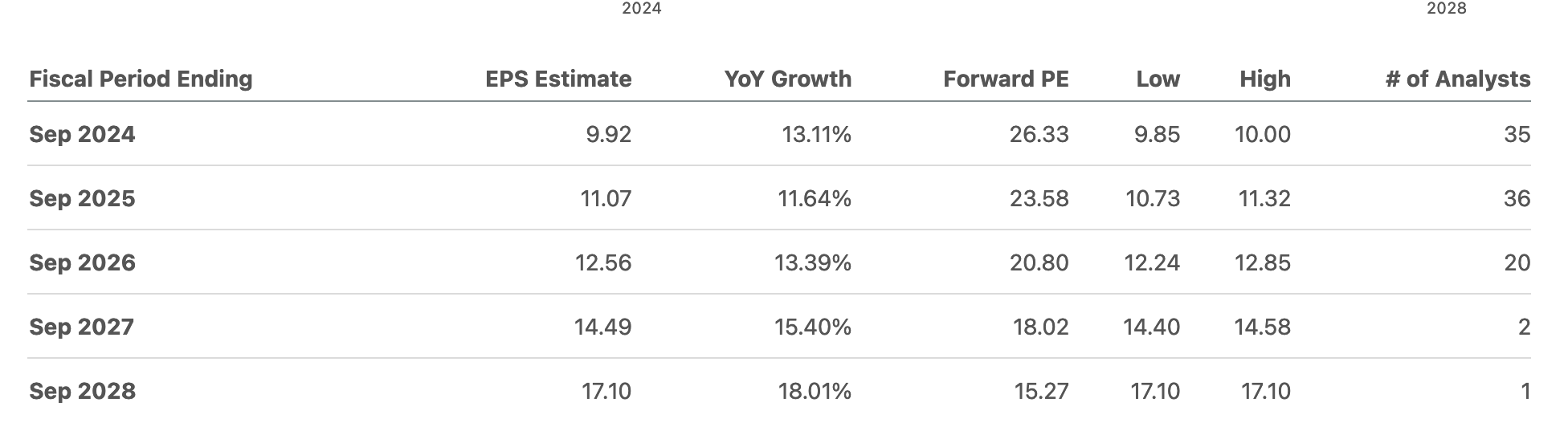Click the EPS Estimate column header
Image resolution: width=1568 pixels, height=435 pixels.
558,79
